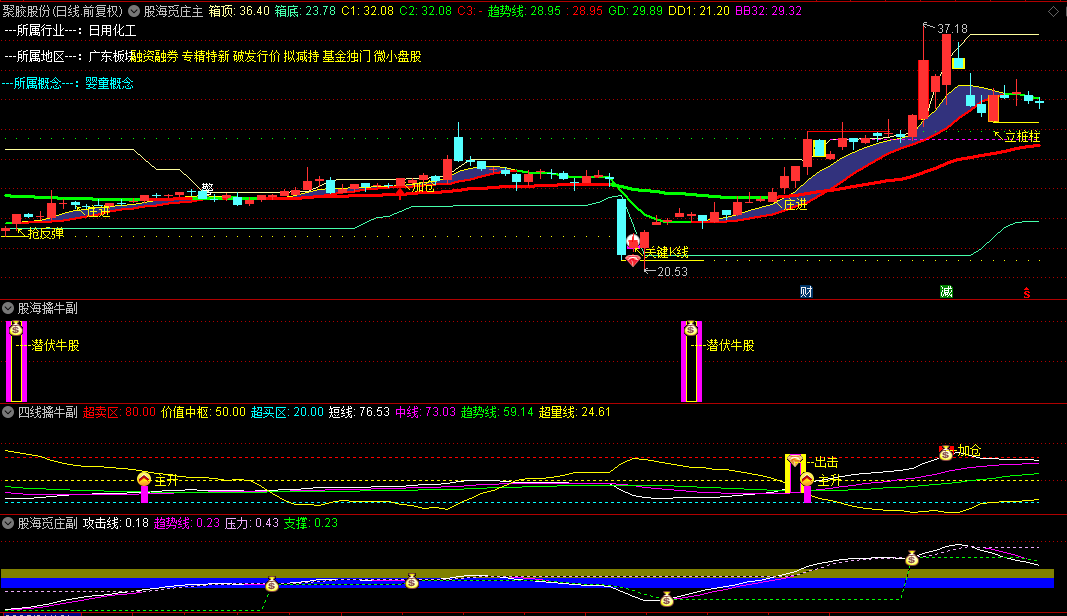
Task: Click the 立桩柱 annotation on the chart
Action: [1022, 136]
